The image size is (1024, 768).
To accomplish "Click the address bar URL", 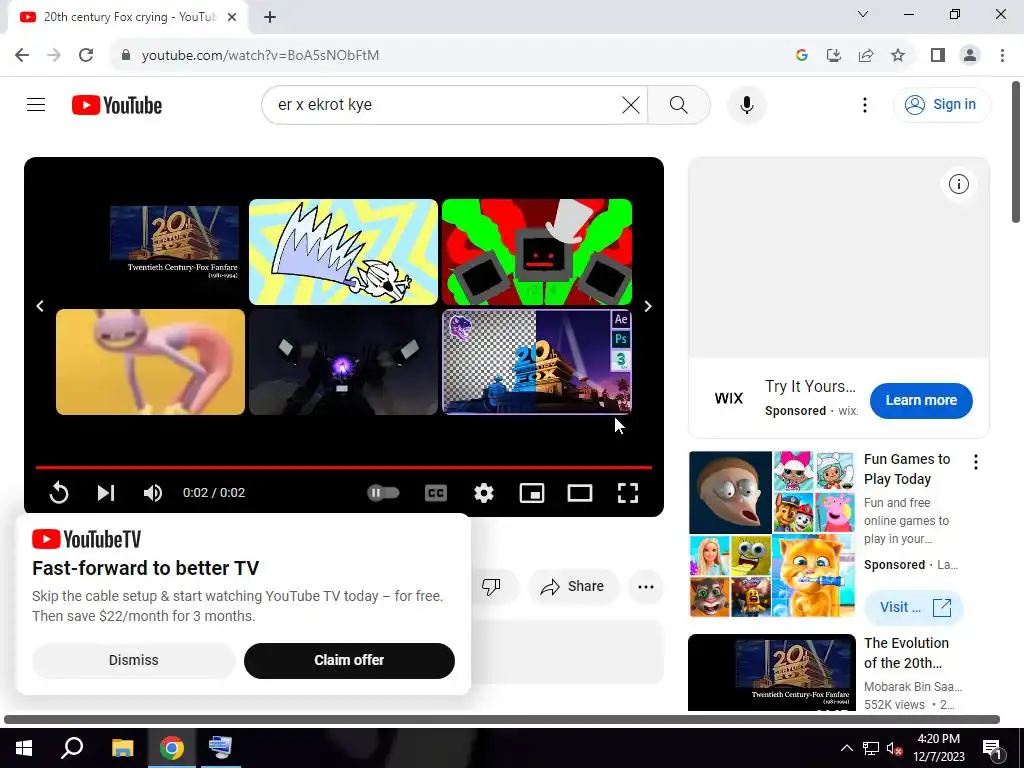I will (260, 55).
